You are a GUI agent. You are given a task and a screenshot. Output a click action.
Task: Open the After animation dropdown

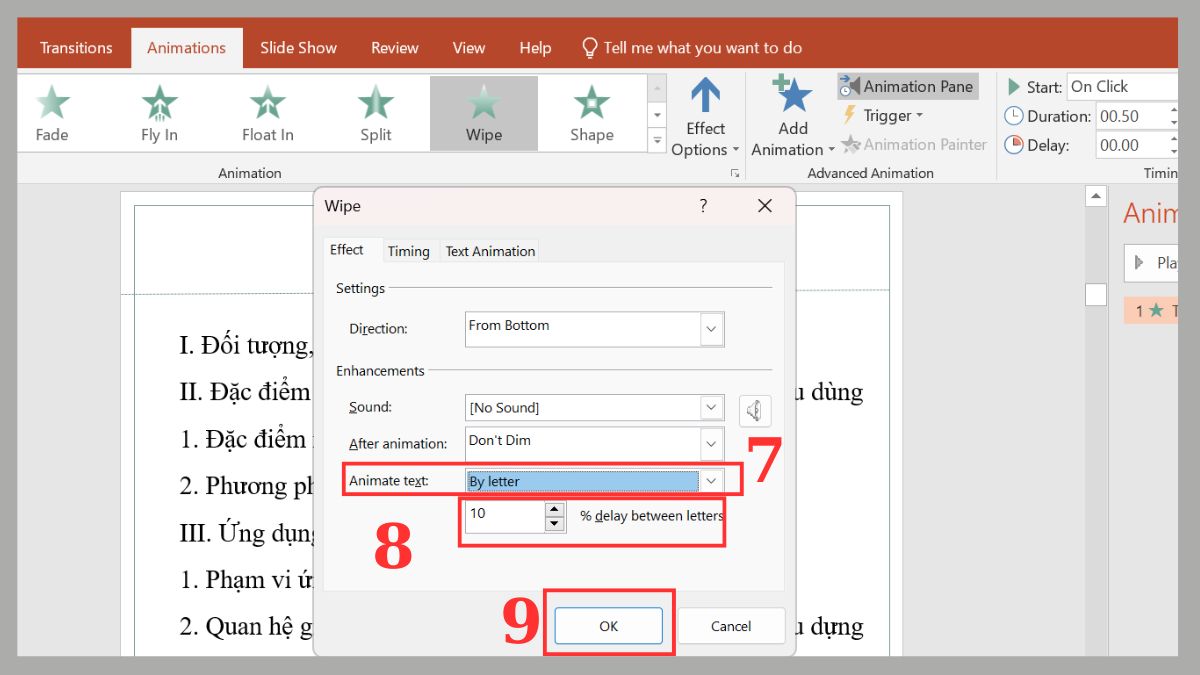[710, 443]
